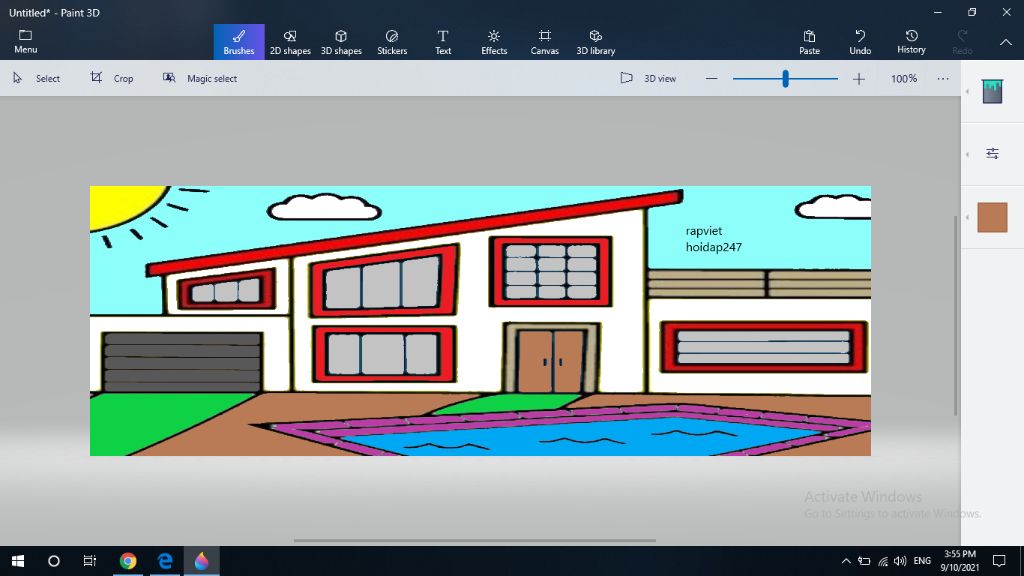Open the Text tool tab
Viewport: 1024px width, 576px height.
(443, 42)
